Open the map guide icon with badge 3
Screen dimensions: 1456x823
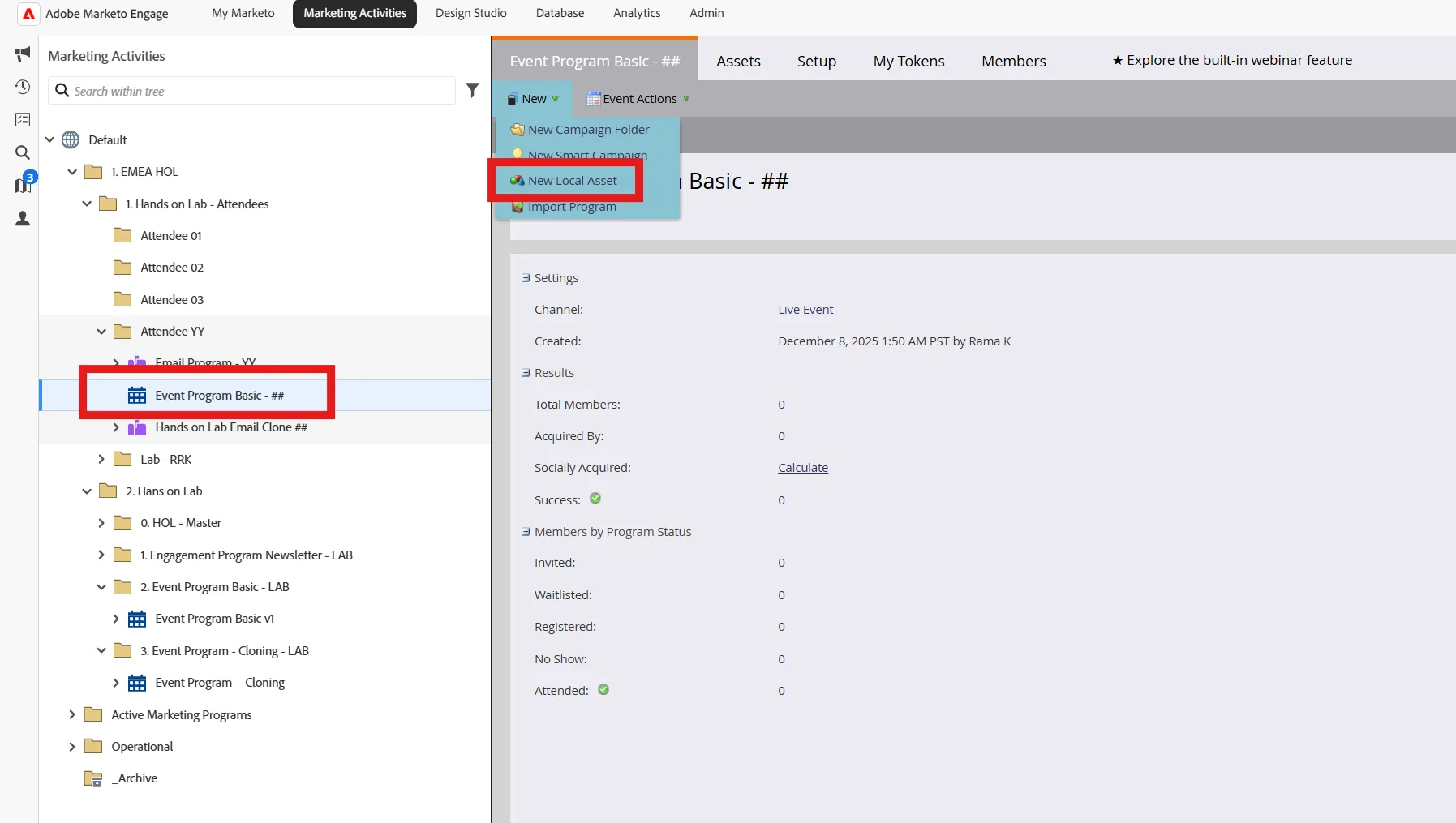point(24,184)
